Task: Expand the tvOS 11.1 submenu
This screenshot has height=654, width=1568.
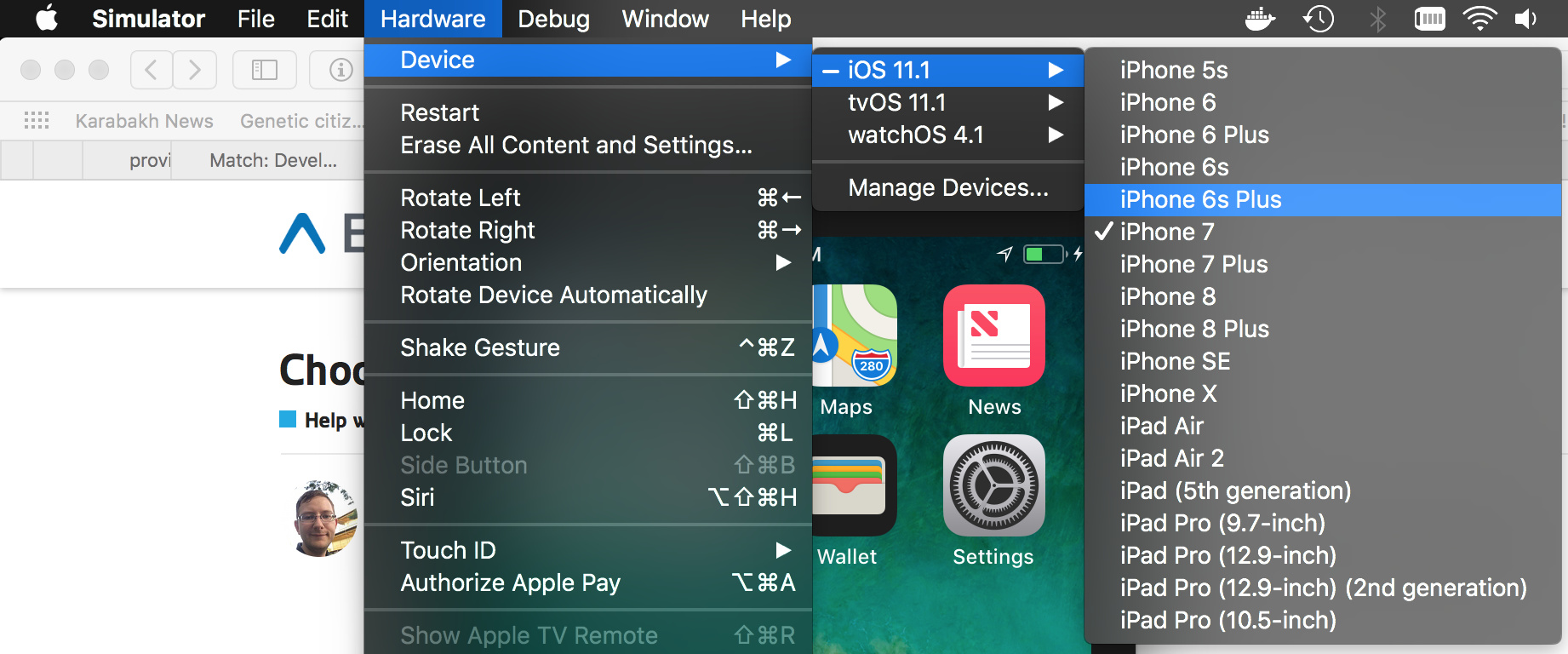Action: tap(948, 102)
